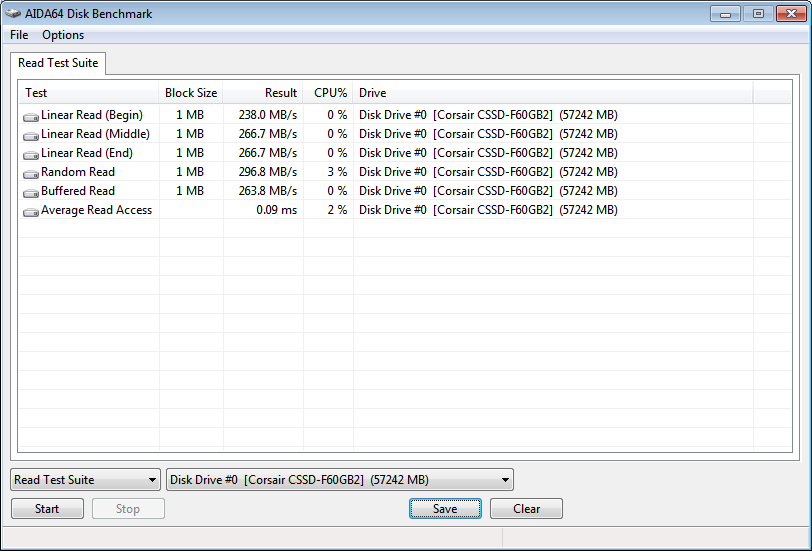Click the AIDA64 title bar app icon

(13, 13)
